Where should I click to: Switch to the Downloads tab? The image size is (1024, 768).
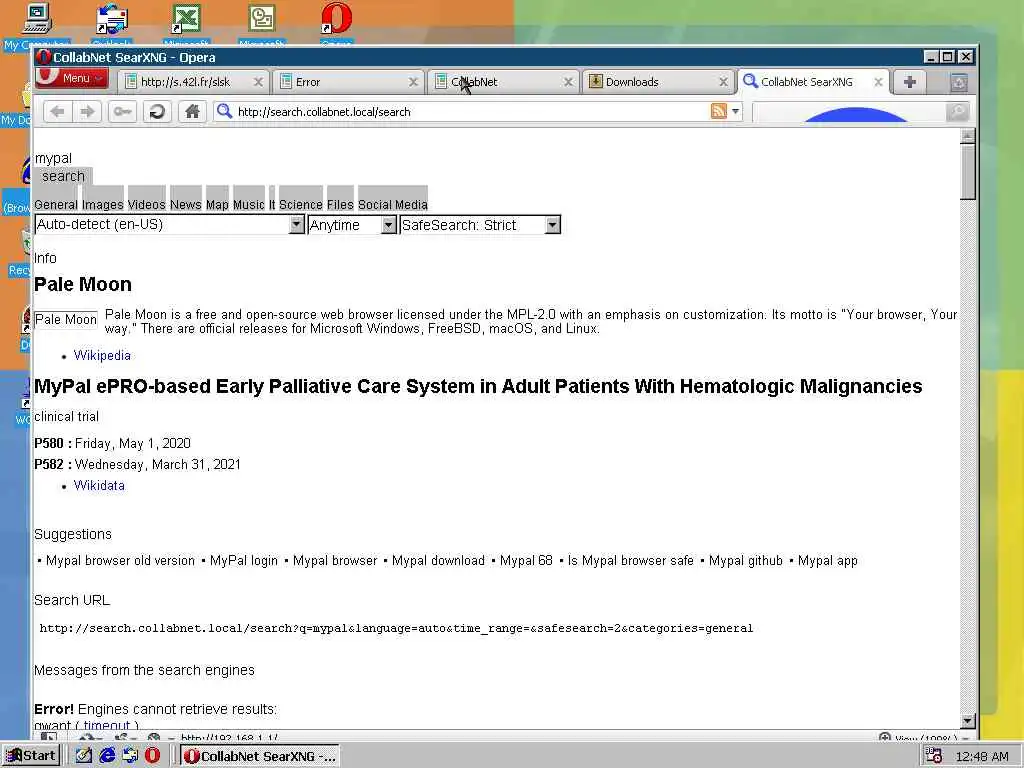click(656, 82)
